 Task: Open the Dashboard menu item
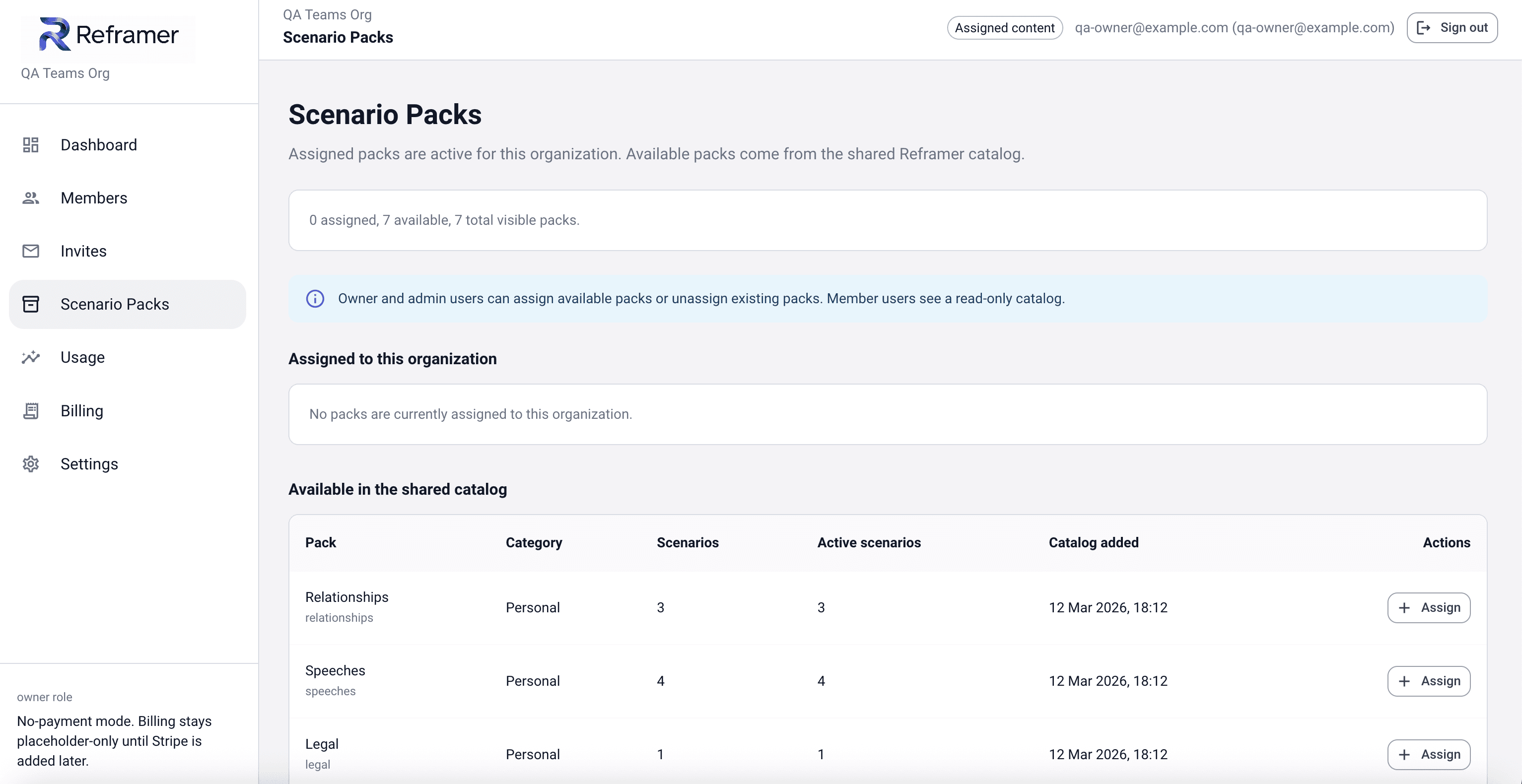[99, 145]
